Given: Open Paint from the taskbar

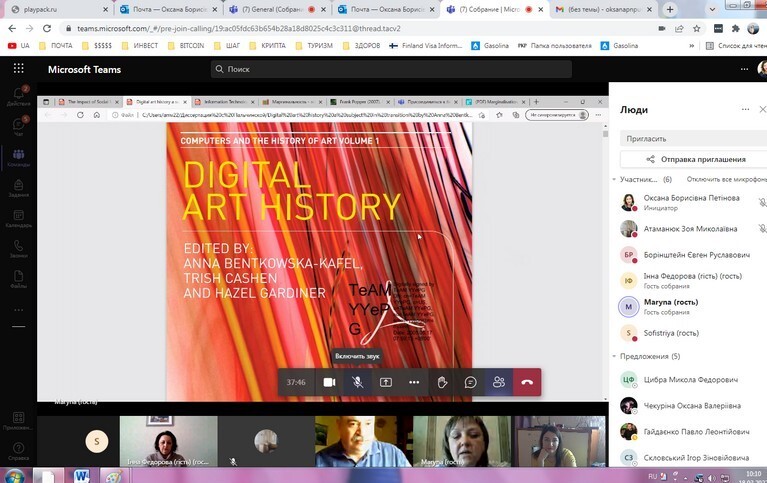Looking at the screenshot, I should click(x=114, y=476).
